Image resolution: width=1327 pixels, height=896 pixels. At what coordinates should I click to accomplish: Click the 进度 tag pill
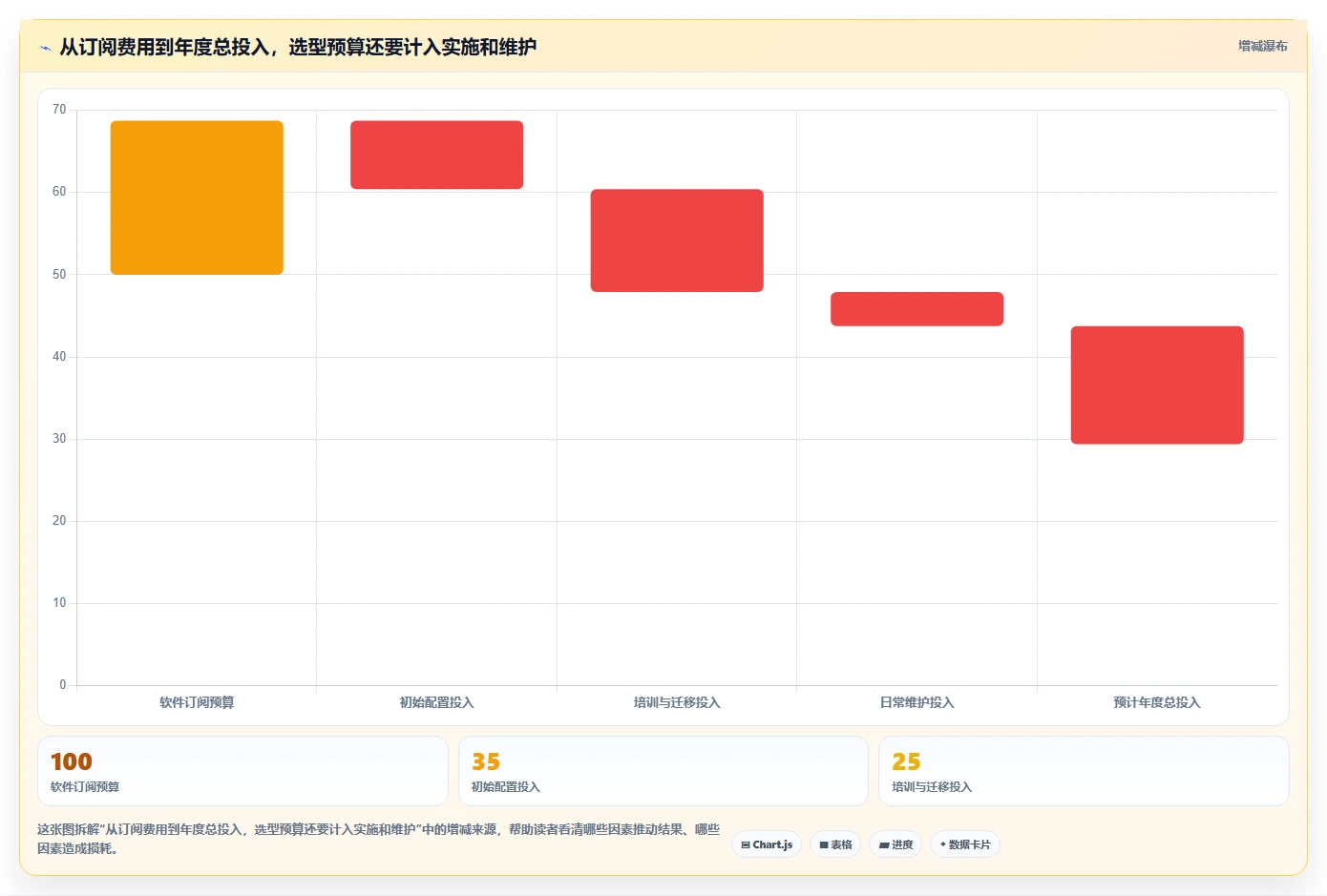tap(895, 844)
